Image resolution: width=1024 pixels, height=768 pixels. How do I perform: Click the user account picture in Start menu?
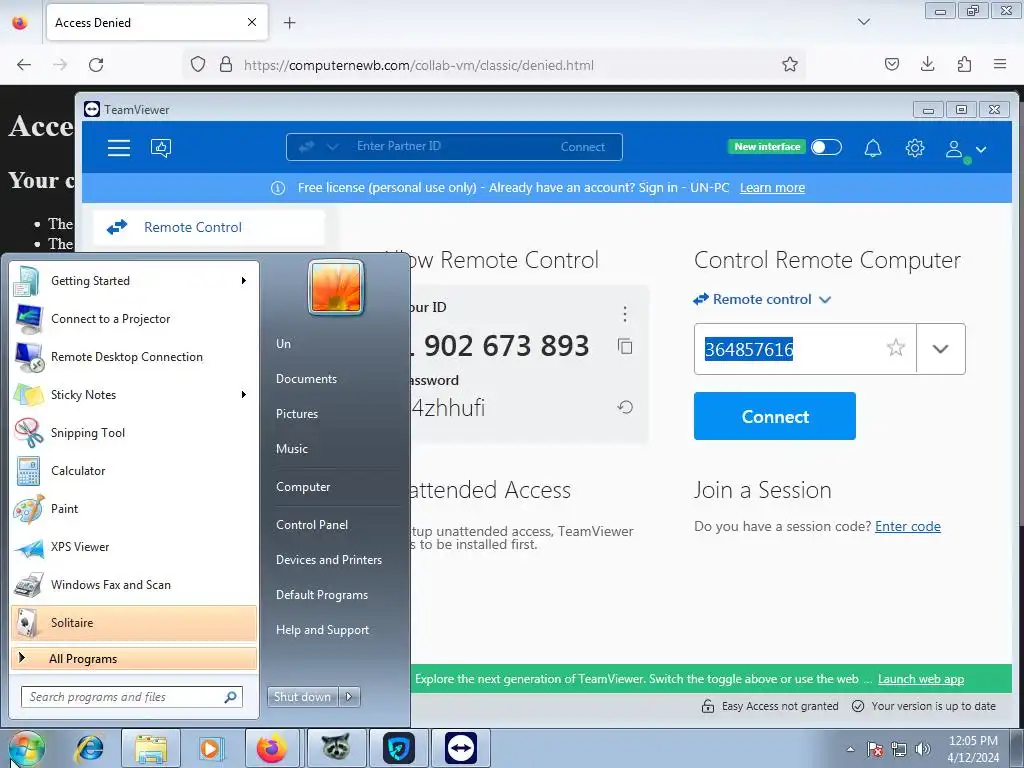tap(336, 287)
